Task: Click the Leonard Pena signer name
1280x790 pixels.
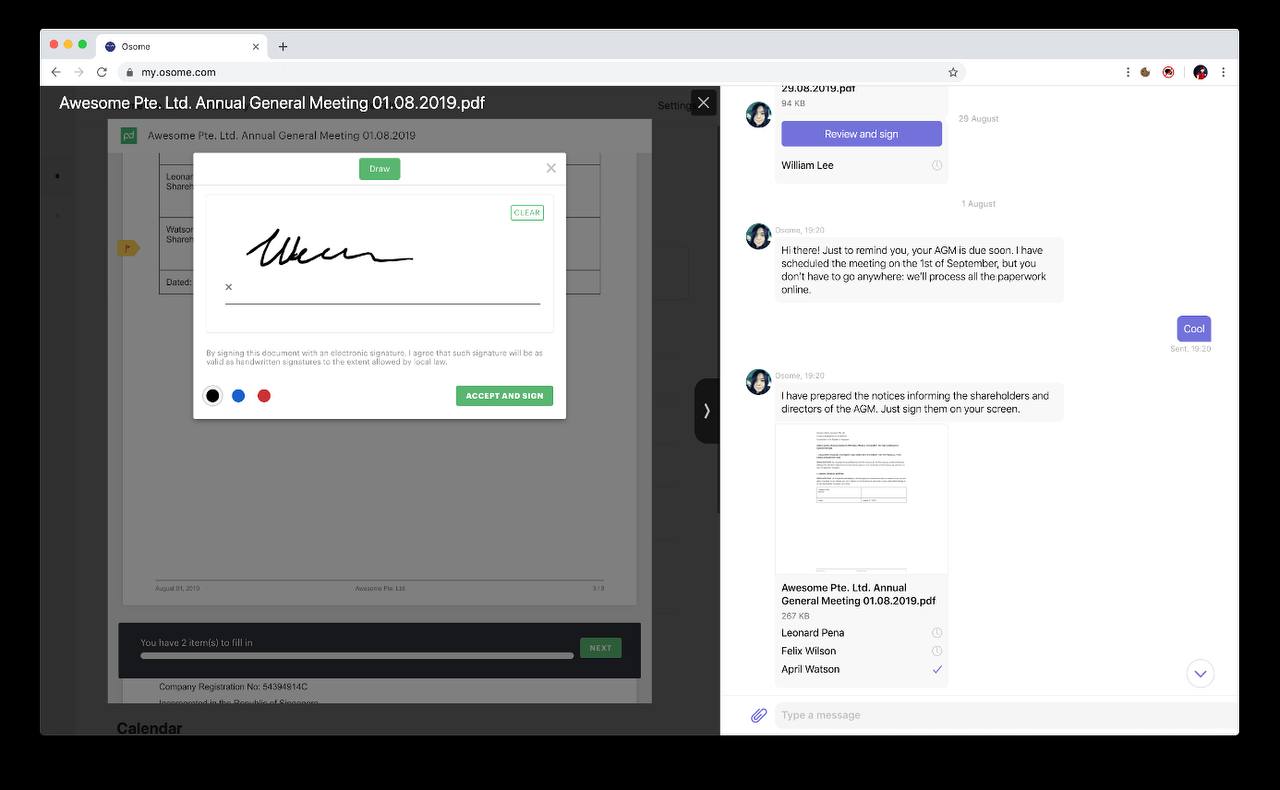Action: 812,633
